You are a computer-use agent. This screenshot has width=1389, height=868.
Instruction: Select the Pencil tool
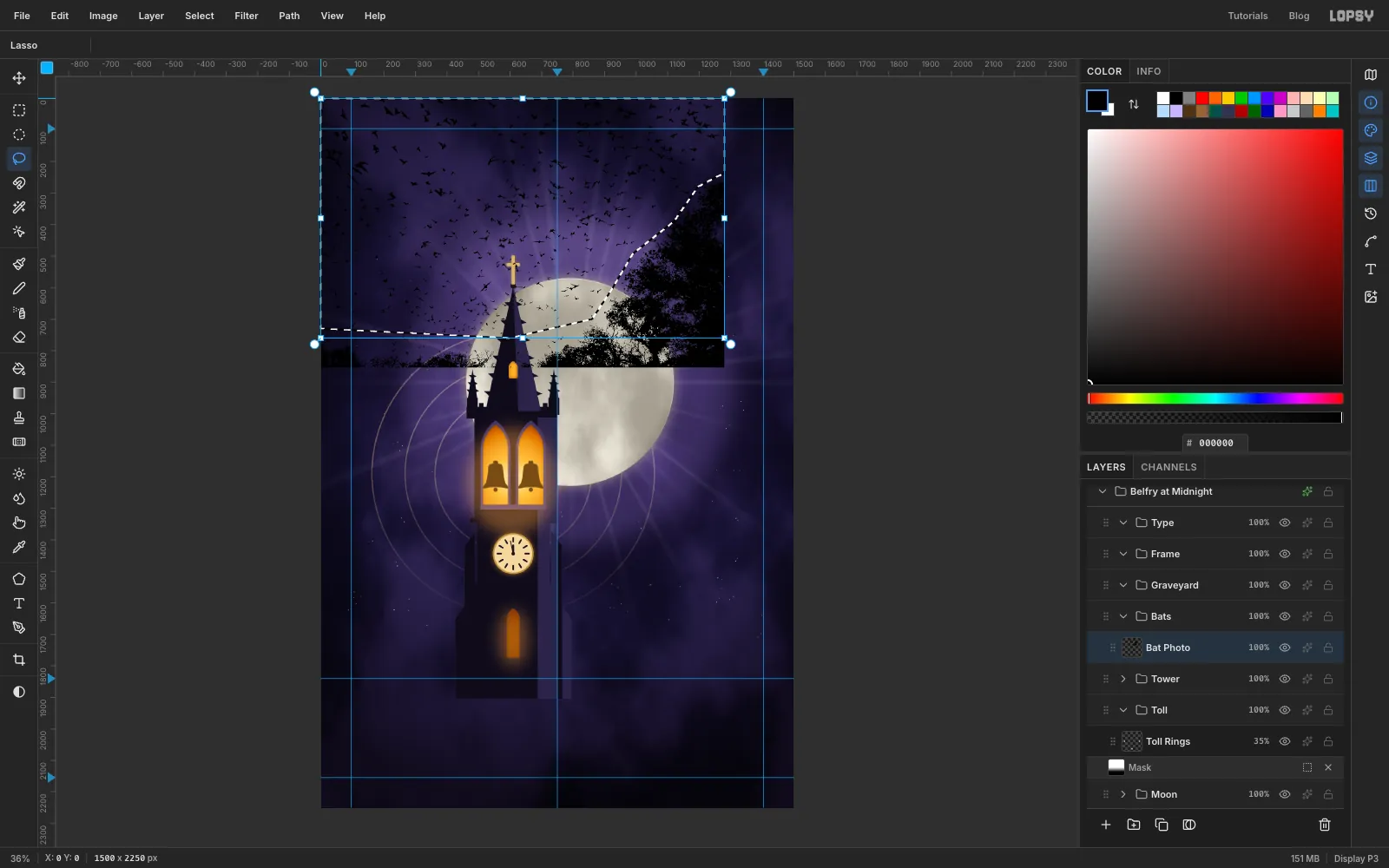tap(19, 288)
